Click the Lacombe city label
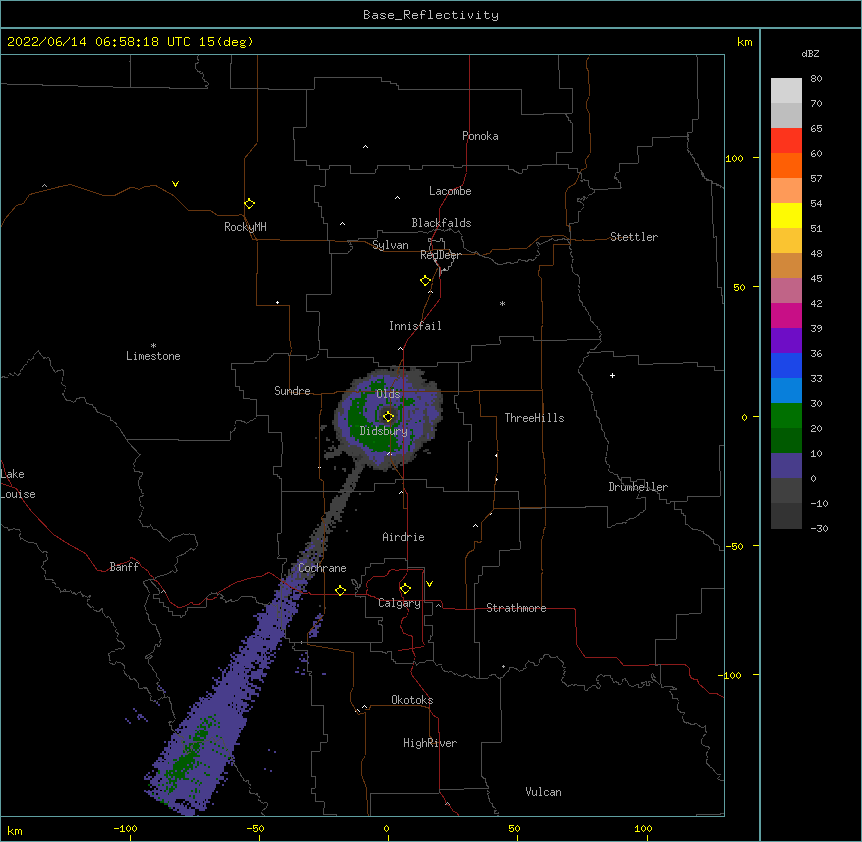The image size is (862, 842). pyautogui.click(x=450, y=191)
